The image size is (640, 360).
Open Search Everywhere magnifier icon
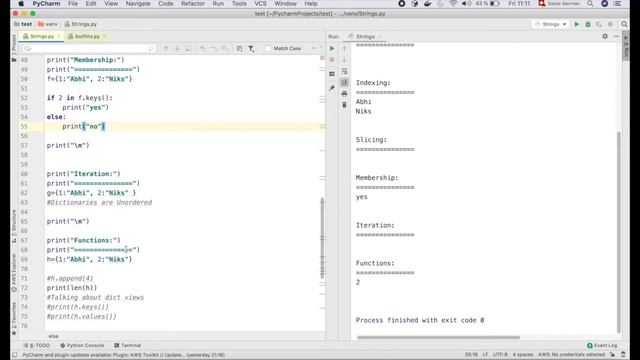[624, 24]
